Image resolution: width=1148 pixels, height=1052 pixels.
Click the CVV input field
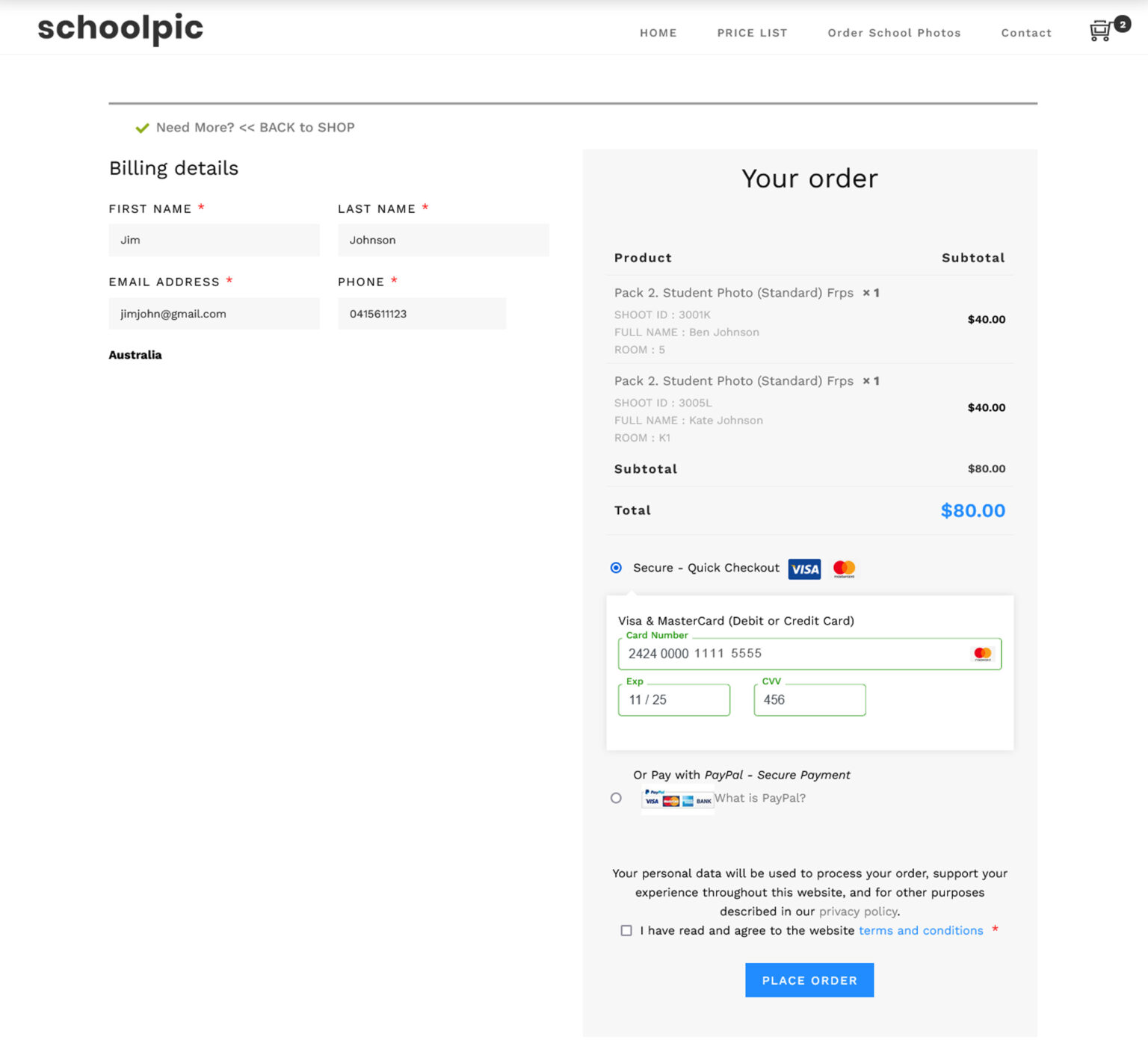pos(809,700)
